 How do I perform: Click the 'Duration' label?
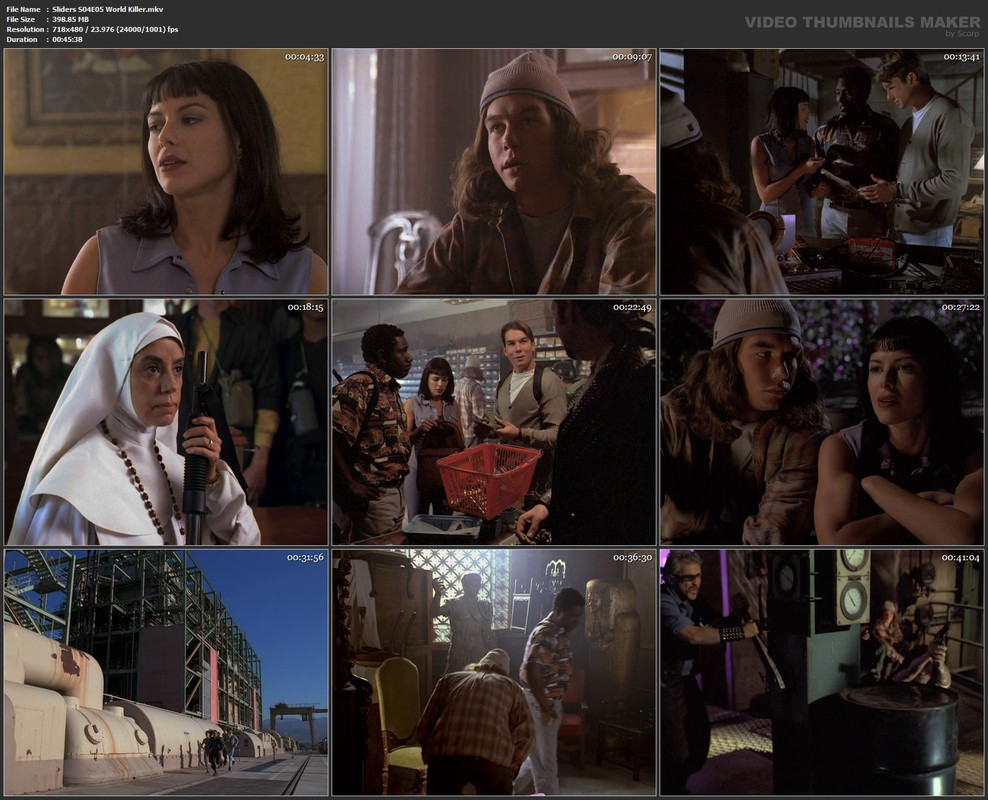(x=22, y=40)
